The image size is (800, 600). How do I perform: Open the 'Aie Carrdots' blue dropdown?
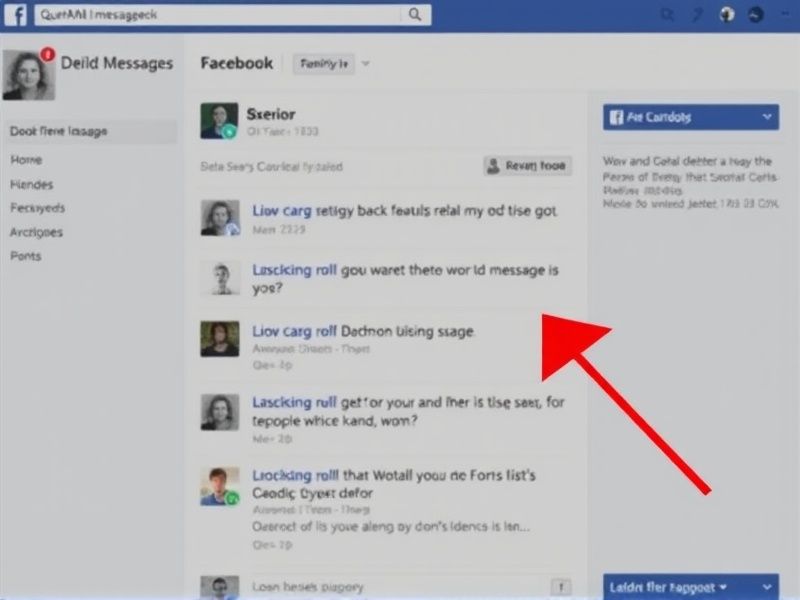(x=691, y=117)
